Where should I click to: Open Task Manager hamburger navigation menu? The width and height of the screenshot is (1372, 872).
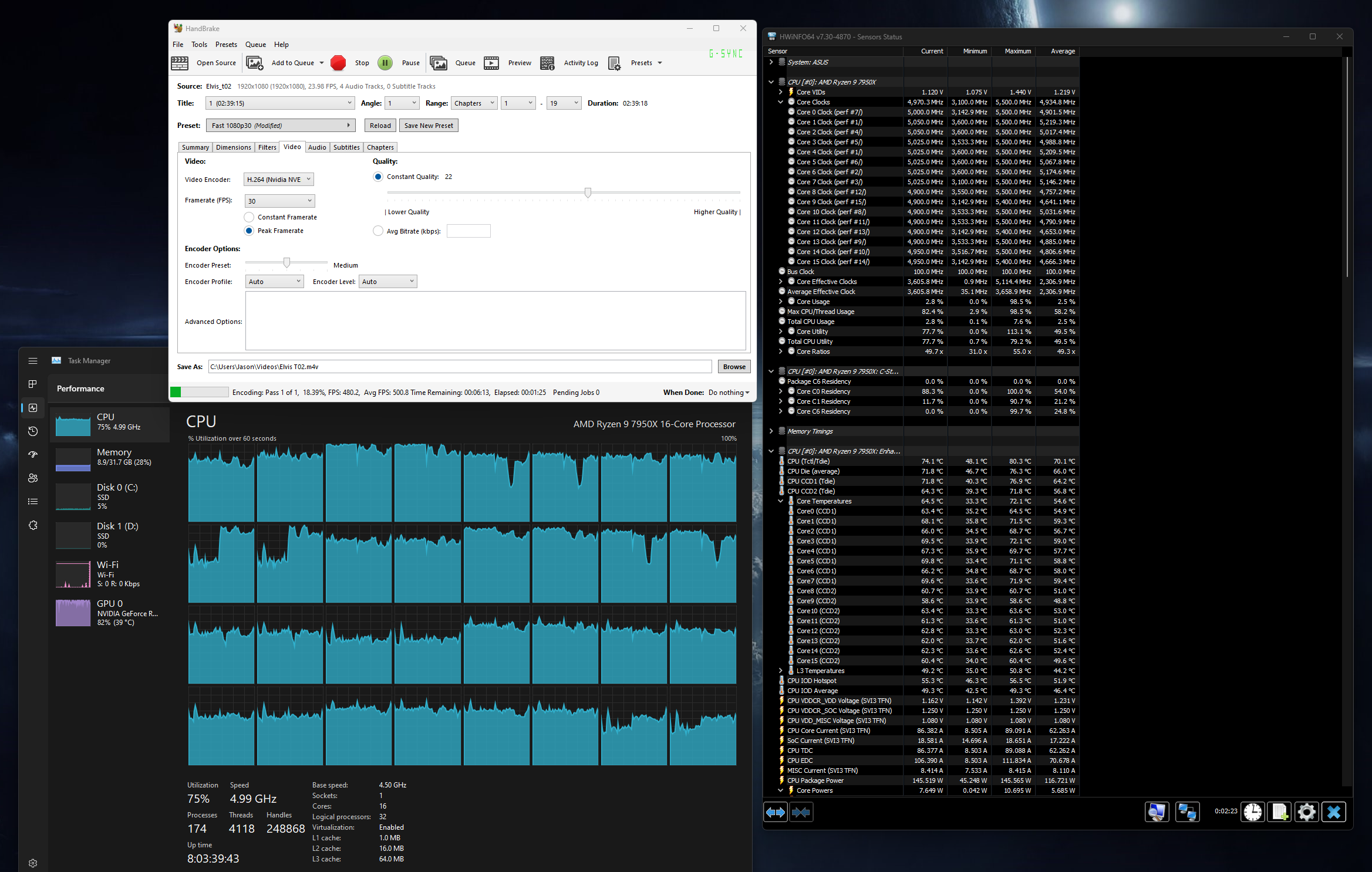tap(33, 361)
